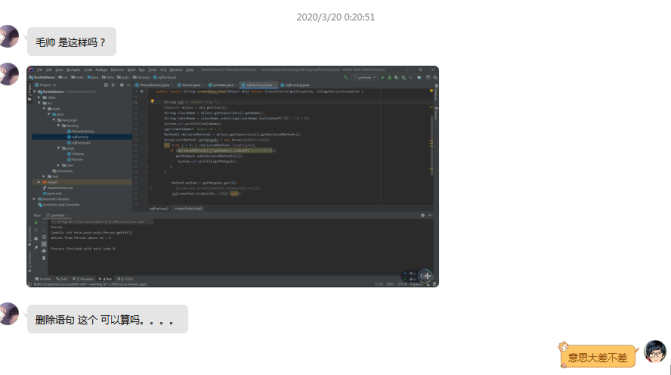Click the 意思大差不差 sticker reply
Viewport: 671px width, 375px height.
click(597, 355)
